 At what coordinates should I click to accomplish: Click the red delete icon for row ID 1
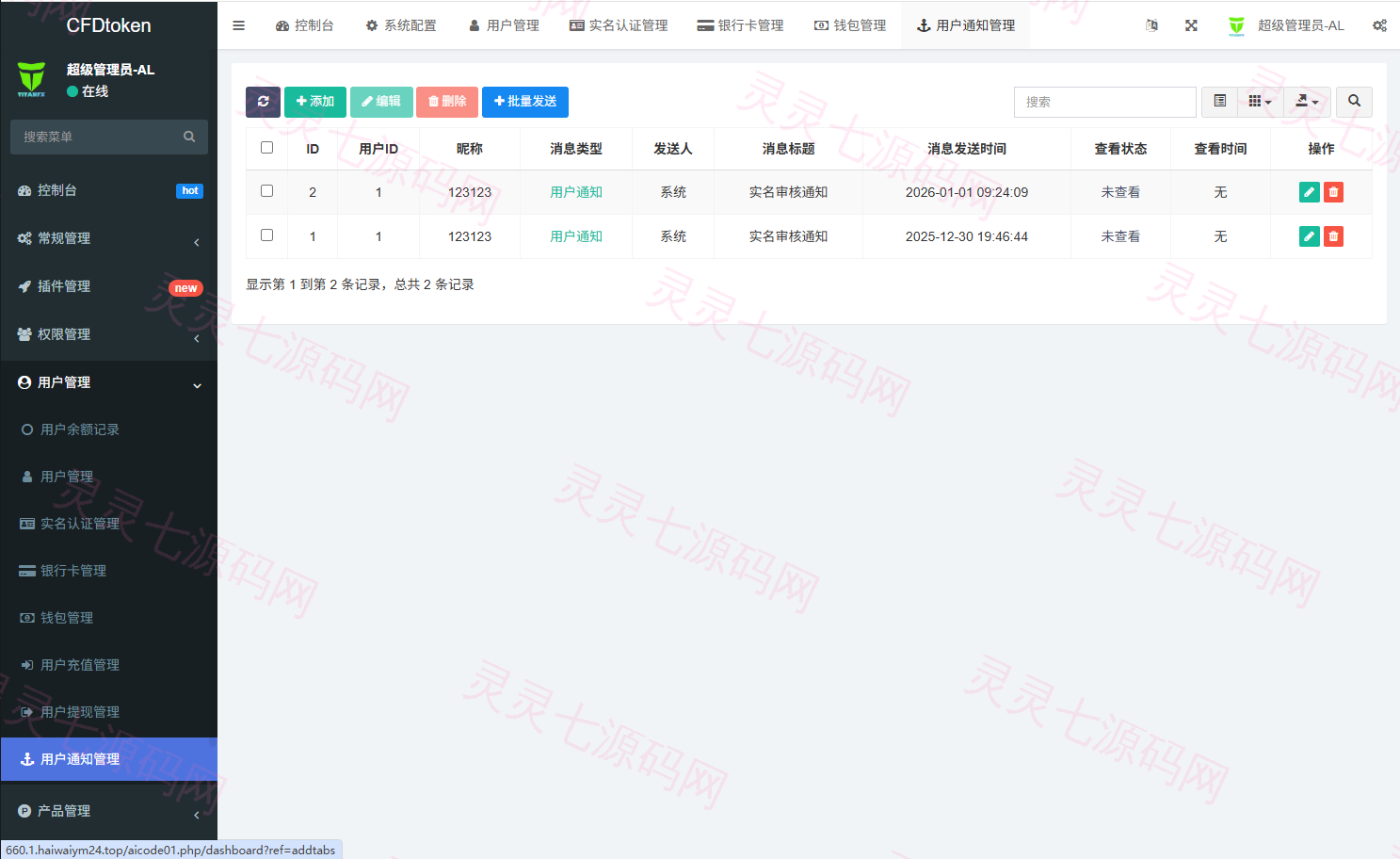click(1333, 236)
